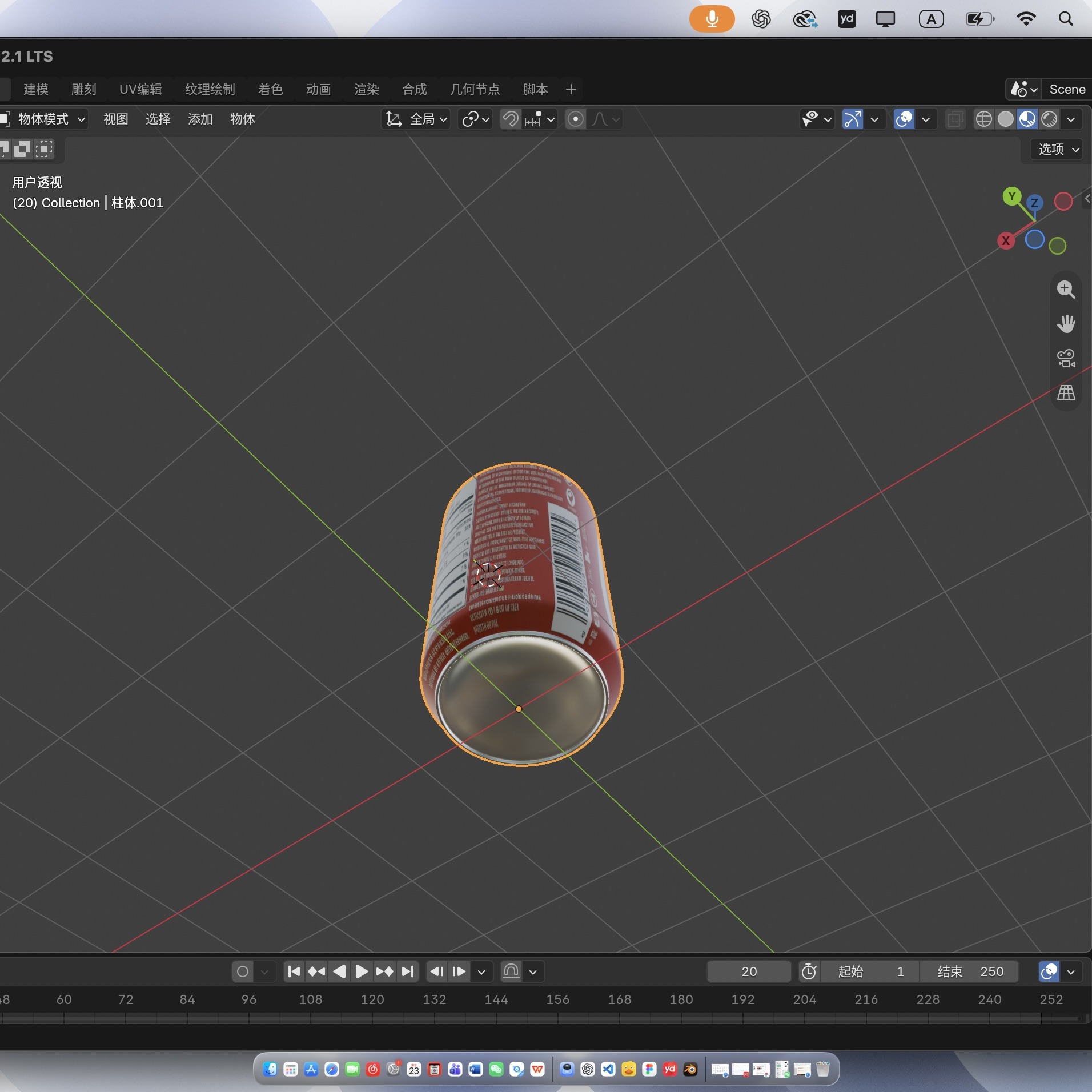The width and height of the screenshot is (1092, 1092).
Task: Toggle viewport overlays display
Action: (x=904, y=119)
